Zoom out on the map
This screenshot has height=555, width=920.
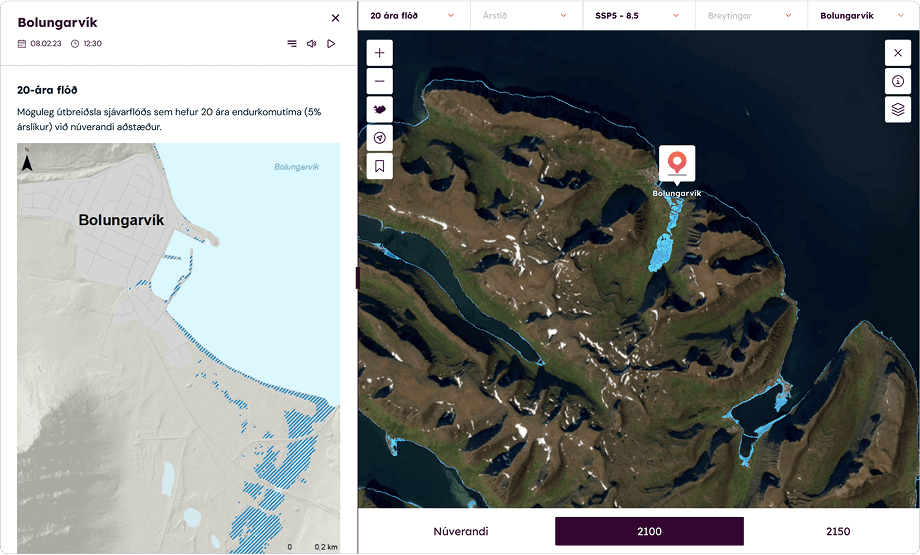(380, 82)
